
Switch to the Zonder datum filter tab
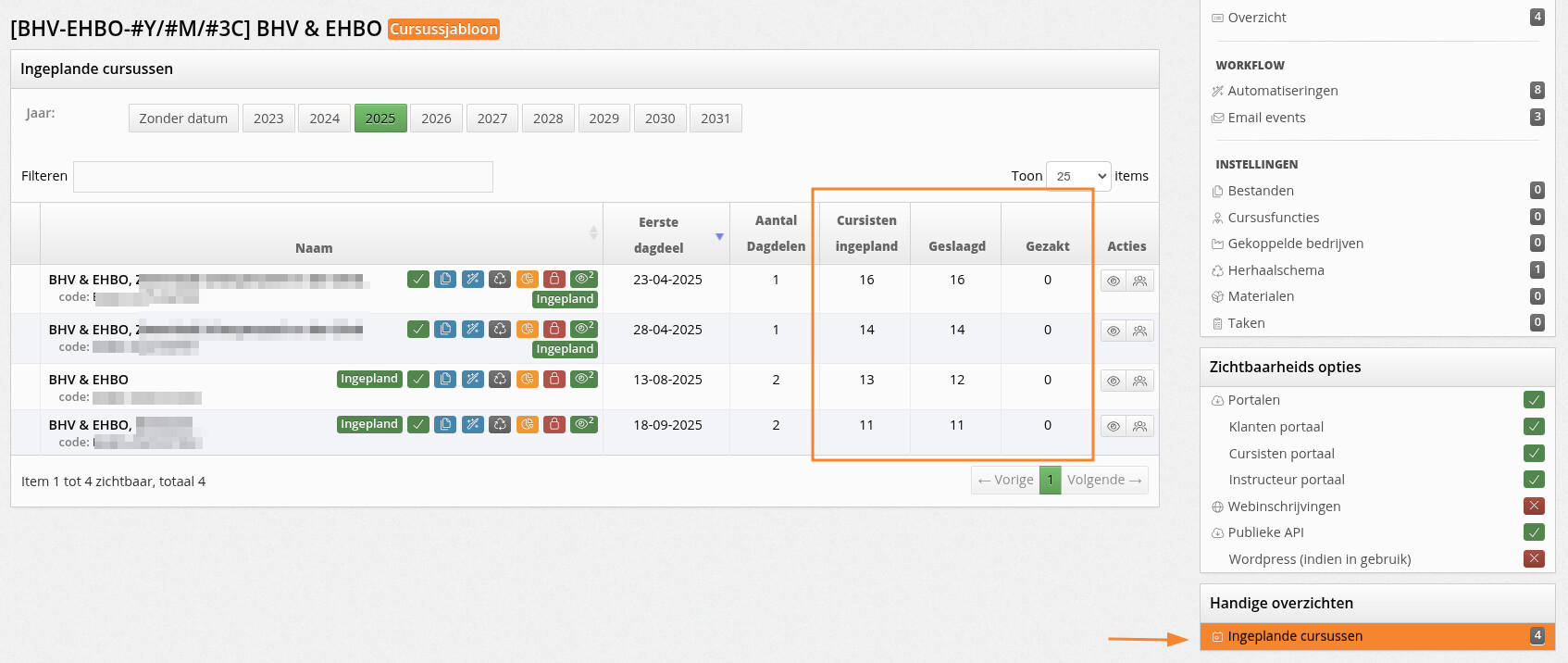tap(183, 119)
